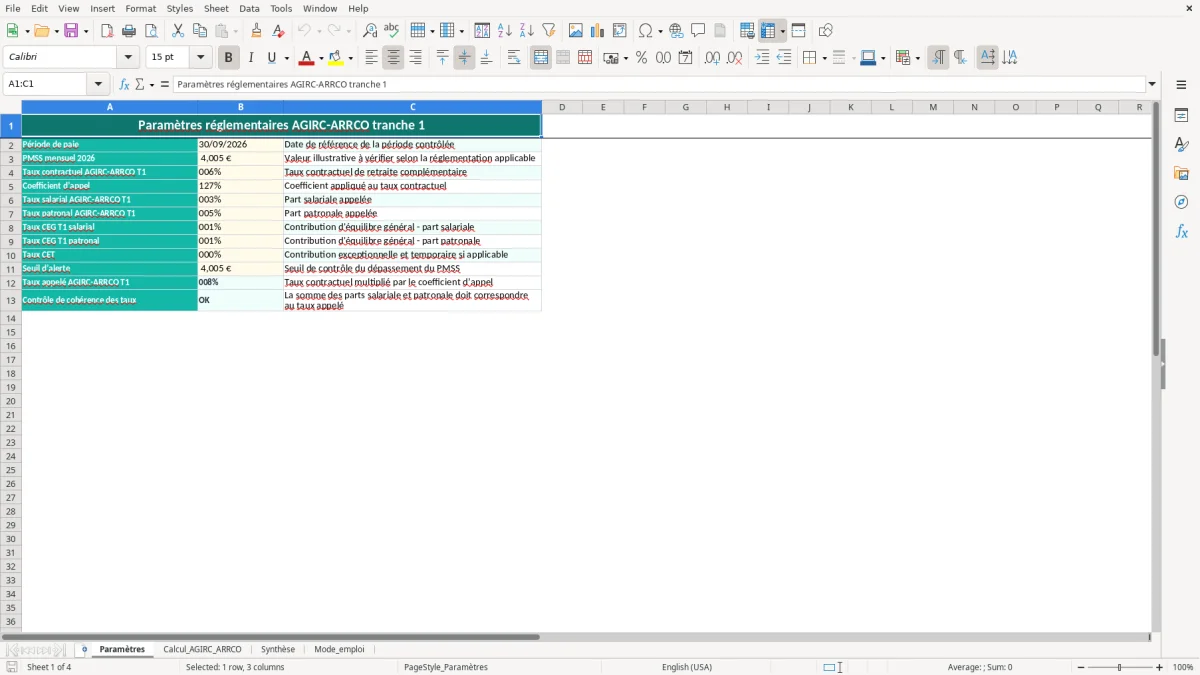Open Name Box dropdown arrow
The width and height of the screenshot is (1200, 675).
coord(98,84)
